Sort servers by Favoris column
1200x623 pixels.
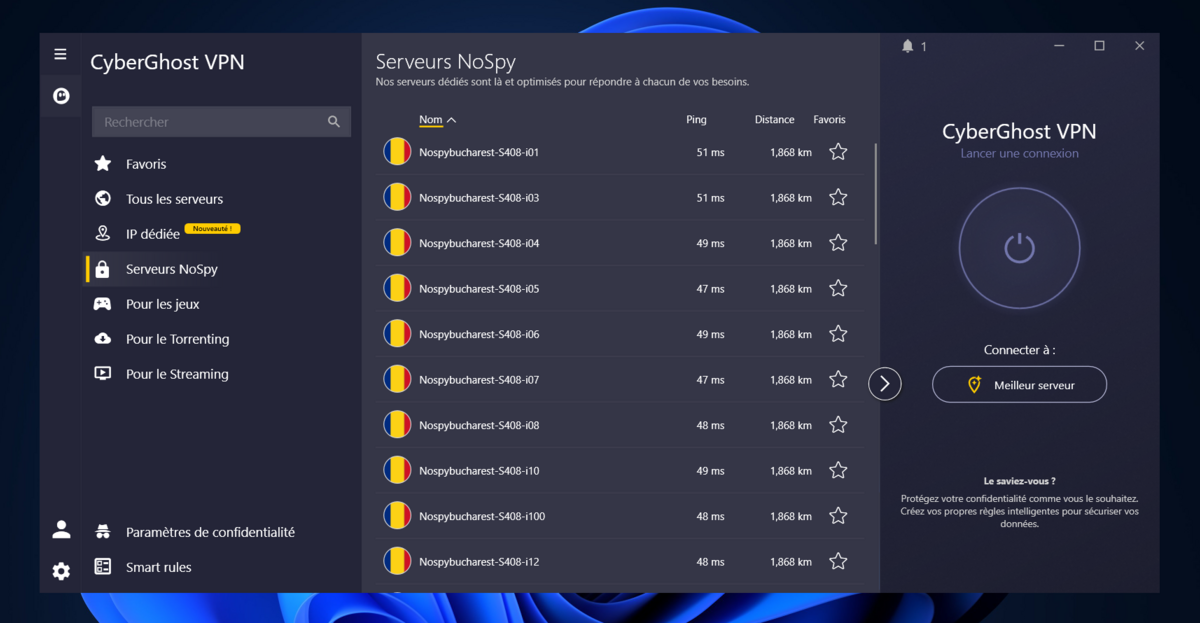tap(829, 120)
